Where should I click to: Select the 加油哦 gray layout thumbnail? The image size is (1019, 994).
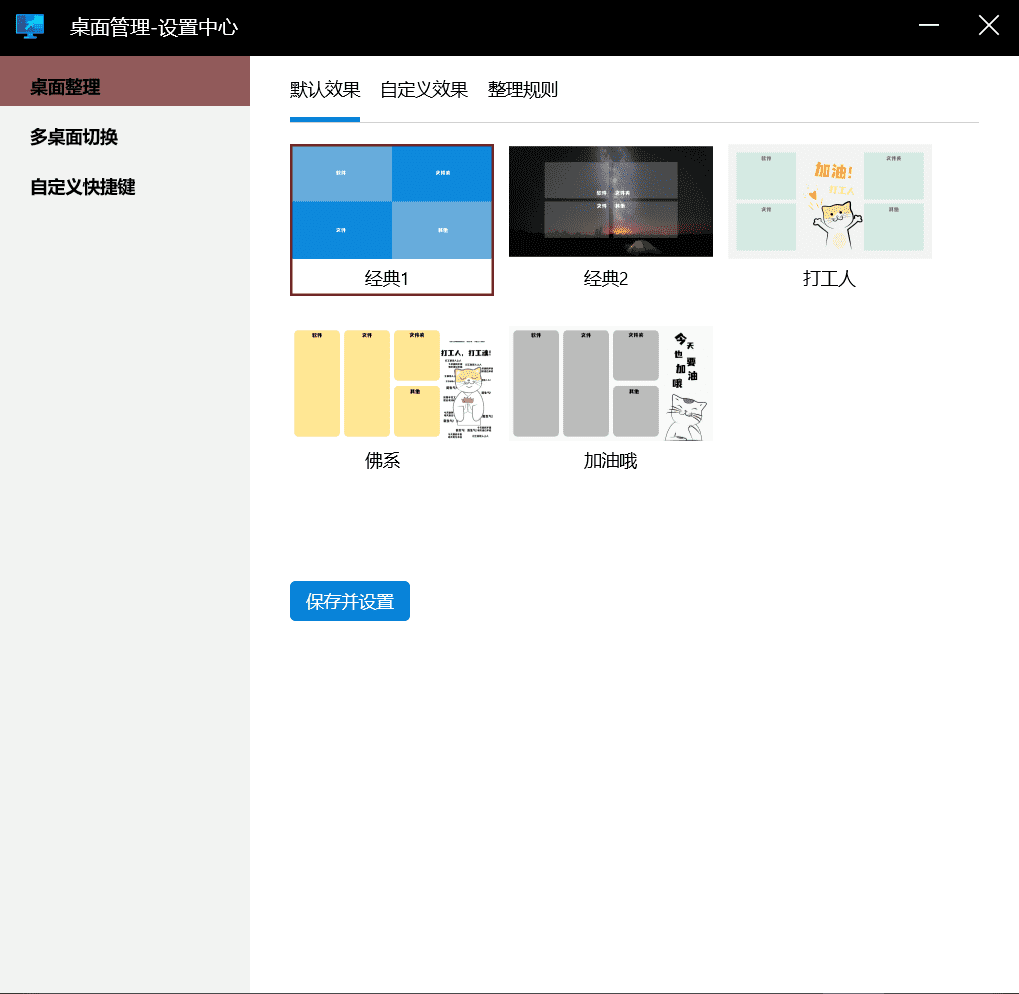(x=611, y=384)
